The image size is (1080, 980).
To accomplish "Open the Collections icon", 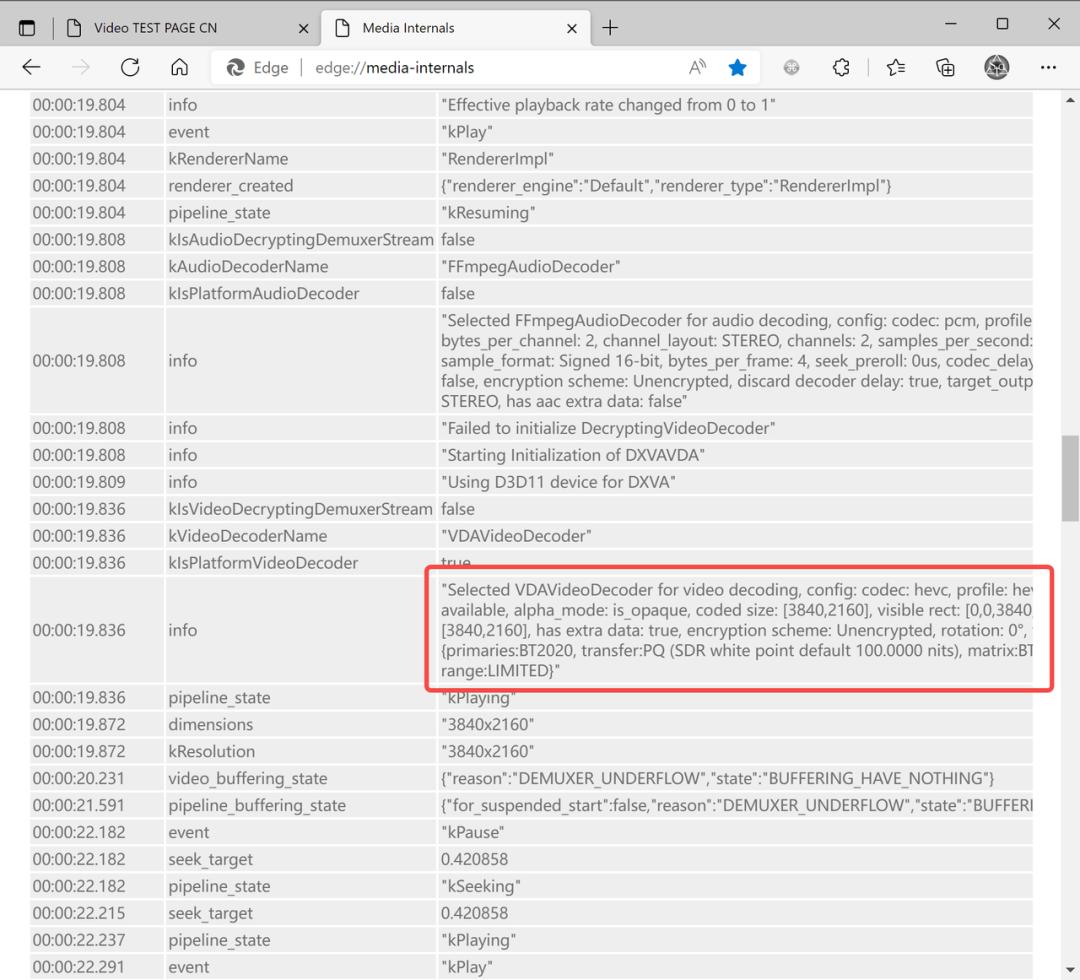I will coord(945,67).
